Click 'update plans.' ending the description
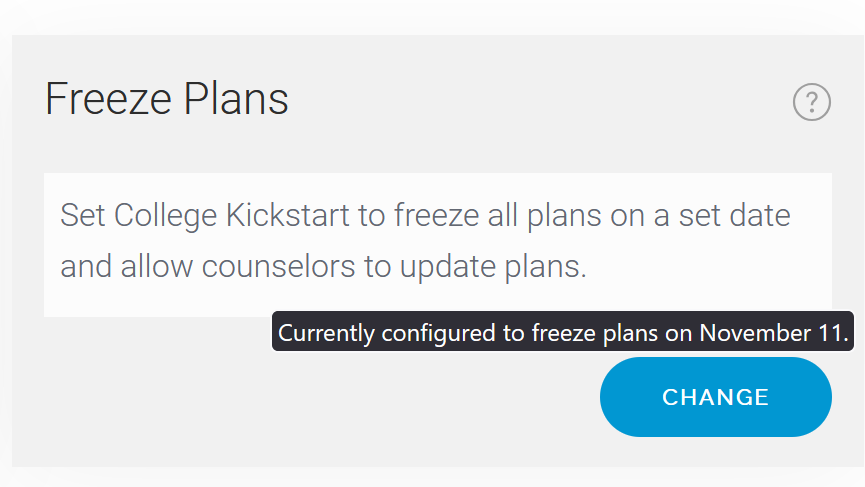This screenshot has height=487, width=865. tap(493, 267)
